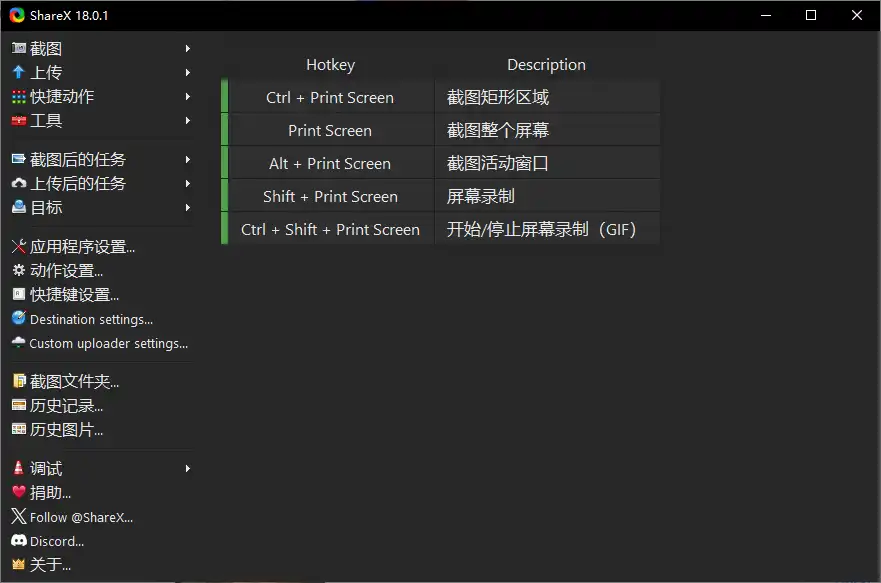Select the Ctrl + Shift + Print Screen cell
The height and width of the screenshot is (583, 881).
coord(330,229)
